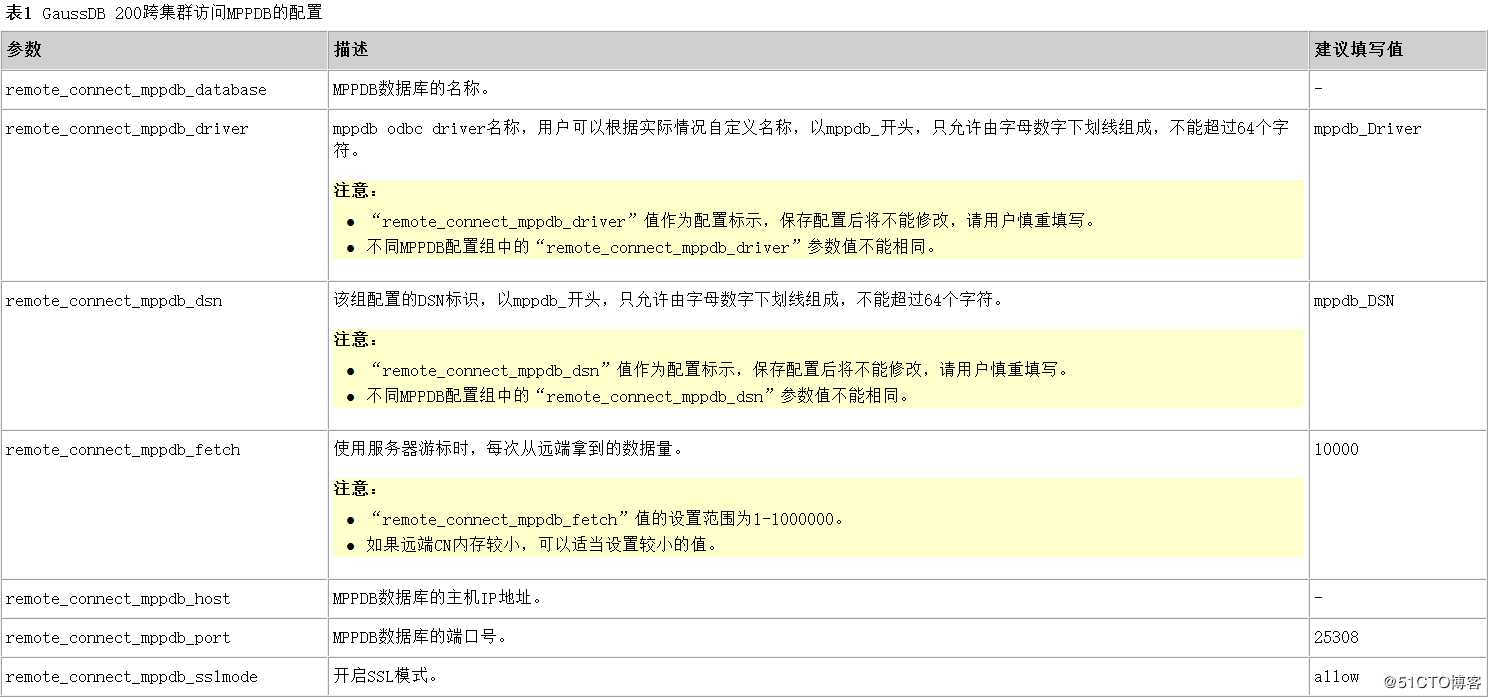Click the fetch note 设置范围为1-1000000
Screen dimensions: 1491x699
click(x=606, y=519)
